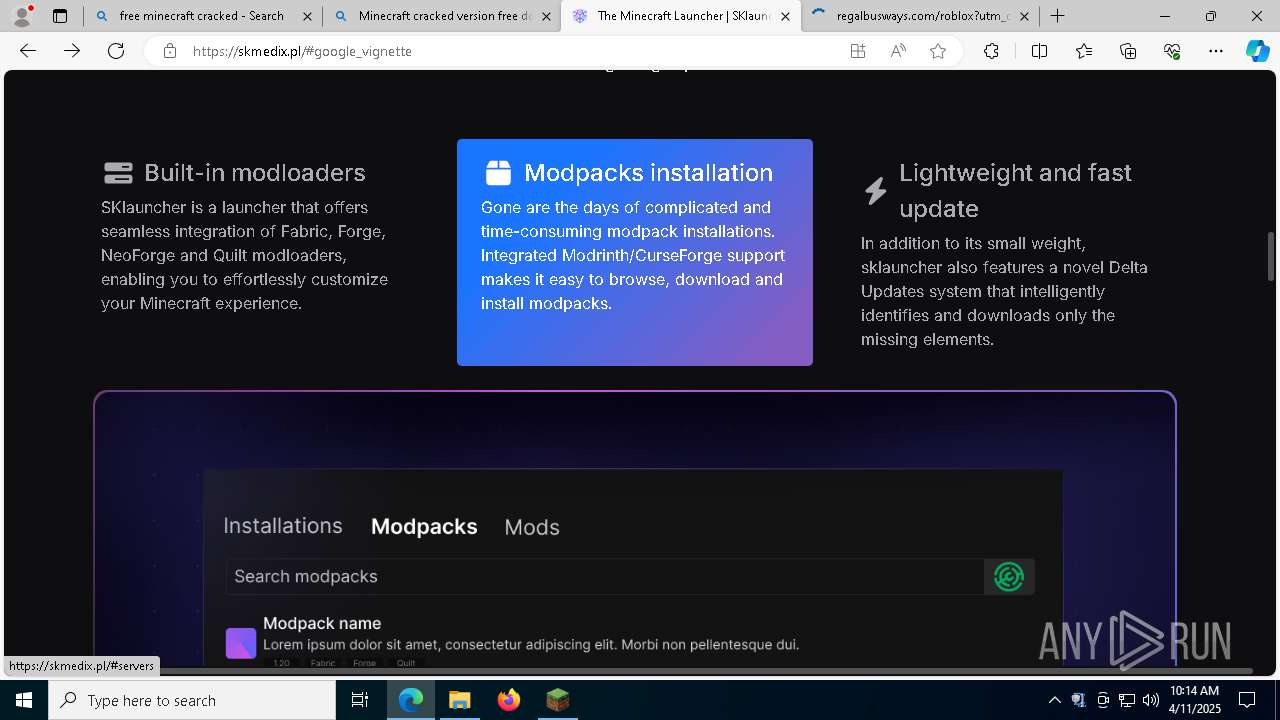Open the notification center

coord(1247,700)
